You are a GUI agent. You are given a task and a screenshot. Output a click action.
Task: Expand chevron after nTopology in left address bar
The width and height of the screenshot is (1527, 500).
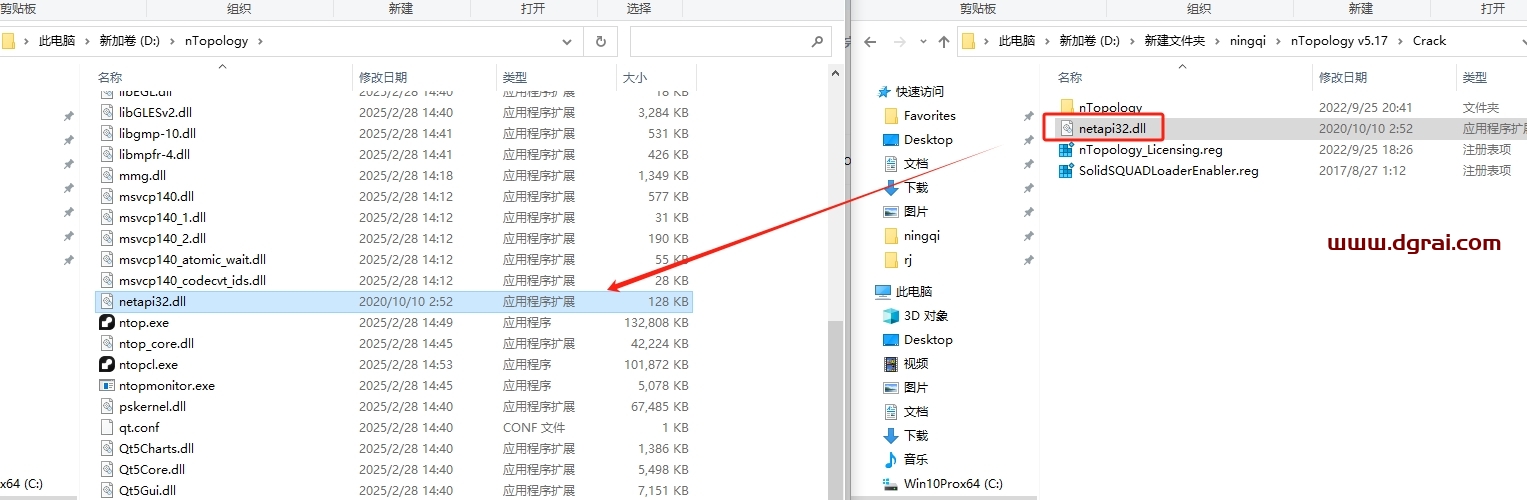point(260,42)
